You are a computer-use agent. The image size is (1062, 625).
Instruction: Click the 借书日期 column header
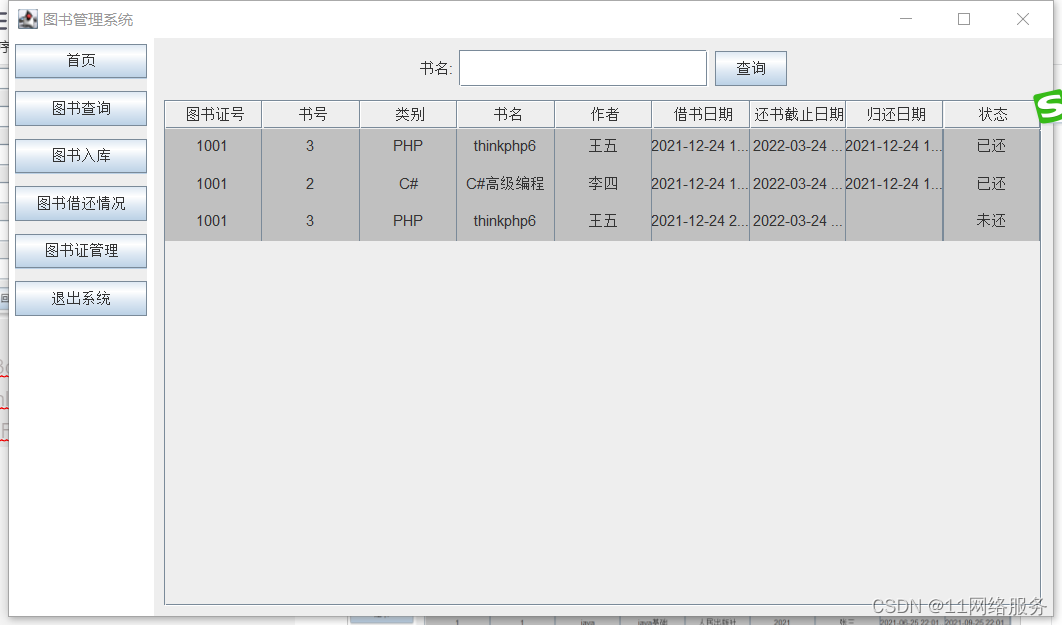pos(701,114)
